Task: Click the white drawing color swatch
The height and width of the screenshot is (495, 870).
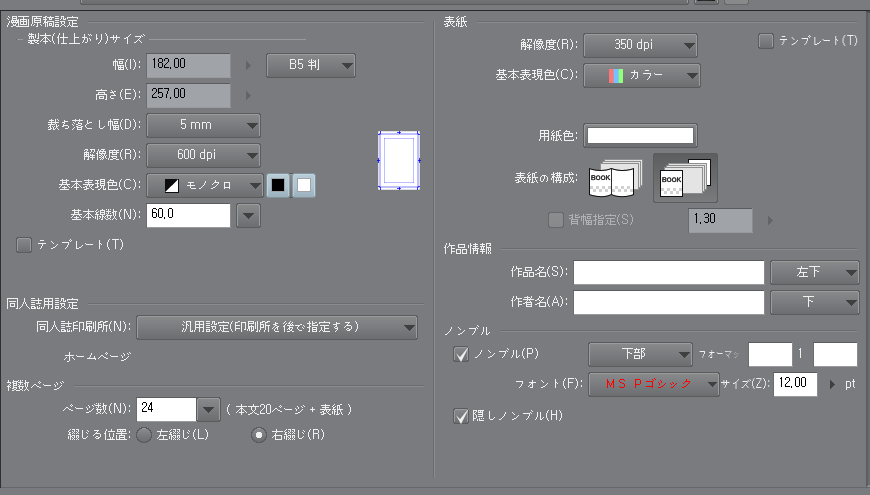Action: (304, 185)
